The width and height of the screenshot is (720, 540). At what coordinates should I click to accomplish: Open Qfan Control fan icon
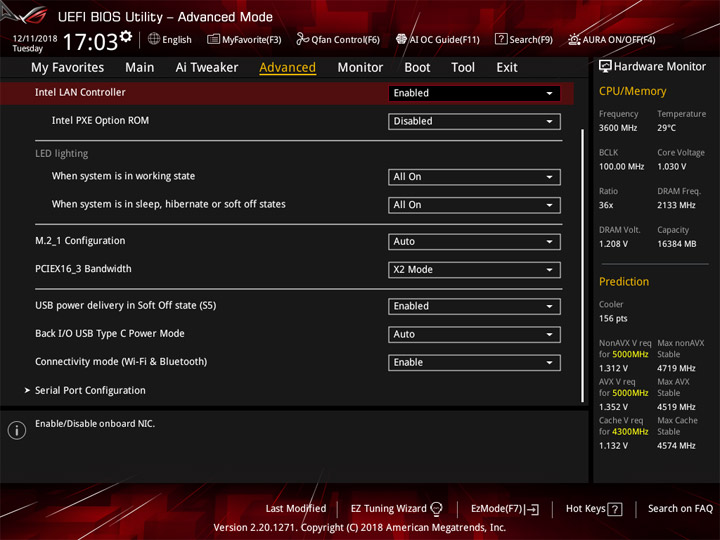pos(302,39)
